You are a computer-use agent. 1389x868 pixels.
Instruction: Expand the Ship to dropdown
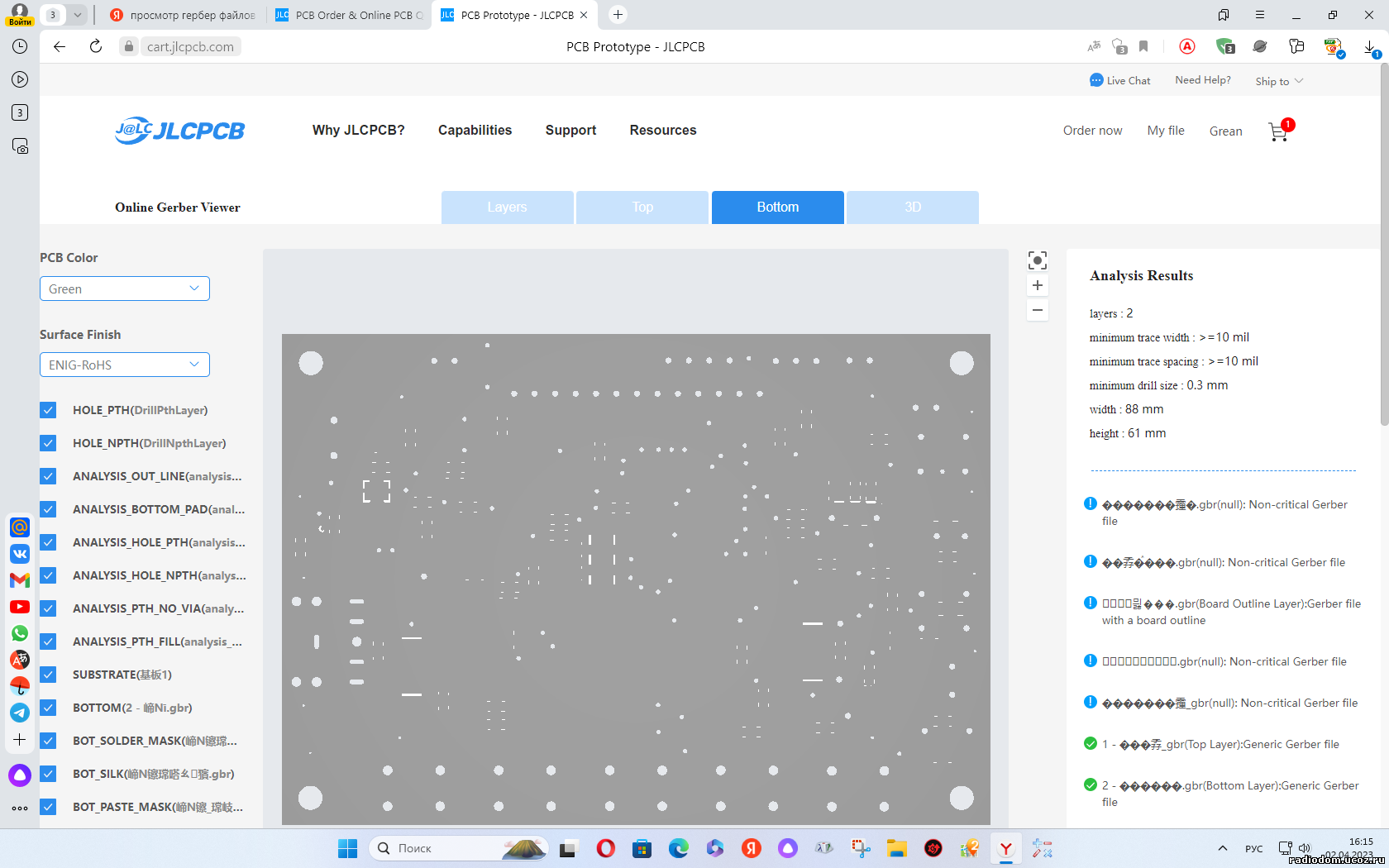point(1279,81)
